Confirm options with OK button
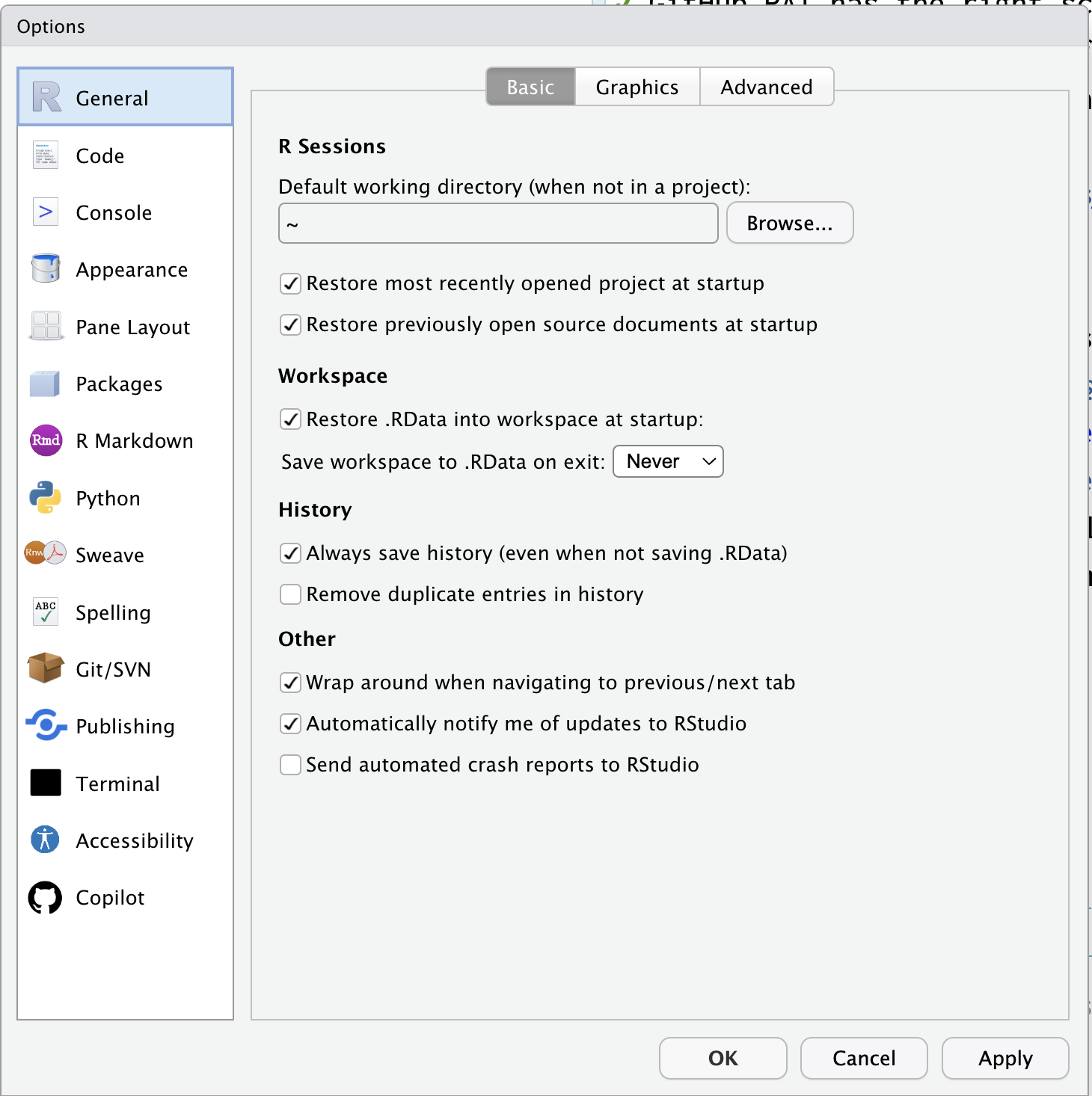The height and width of the screenshot is (1096, 1092). pos(723,1058)
